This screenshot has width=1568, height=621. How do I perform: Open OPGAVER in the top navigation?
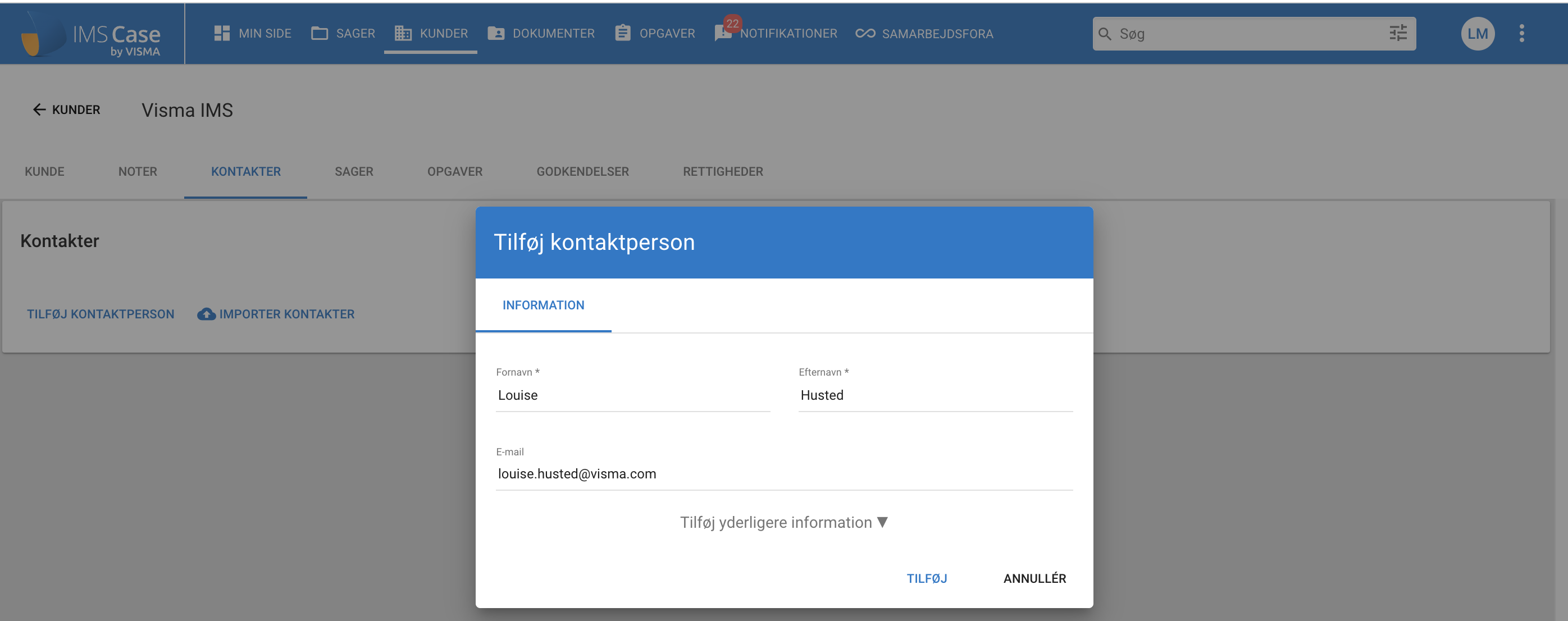[x=667, y=34]
